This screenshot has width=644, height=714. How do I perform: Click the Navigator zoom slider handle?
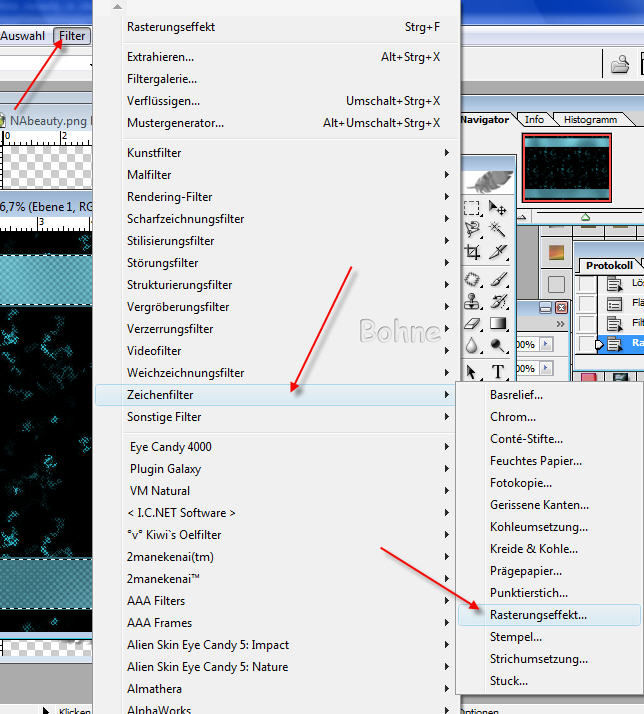[x=586, y=216]
